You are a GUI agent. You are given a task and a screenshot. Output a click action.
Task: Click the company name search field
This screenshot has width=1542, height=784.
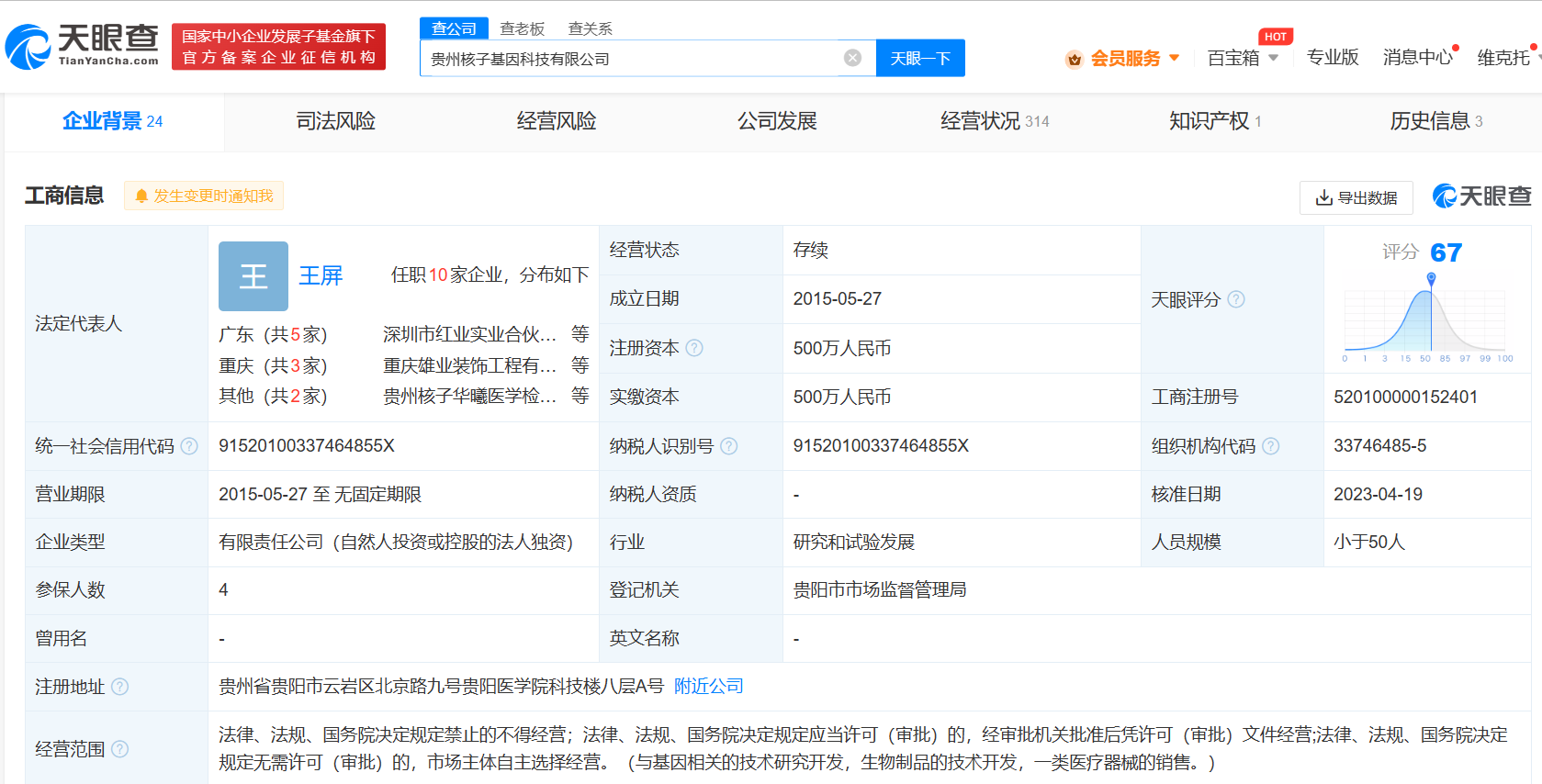pos(634,59)
